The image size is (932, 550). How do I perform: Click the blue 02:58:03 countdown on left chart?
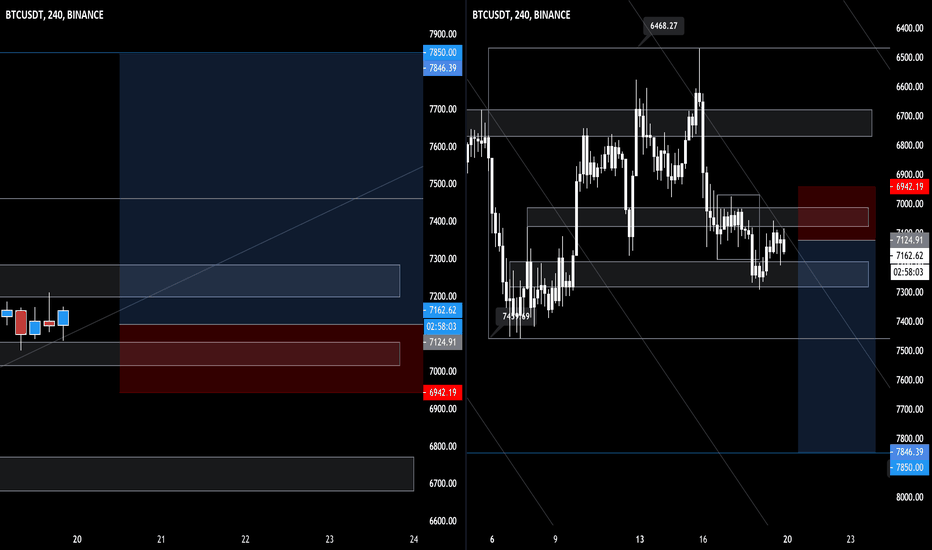(442, 326)
